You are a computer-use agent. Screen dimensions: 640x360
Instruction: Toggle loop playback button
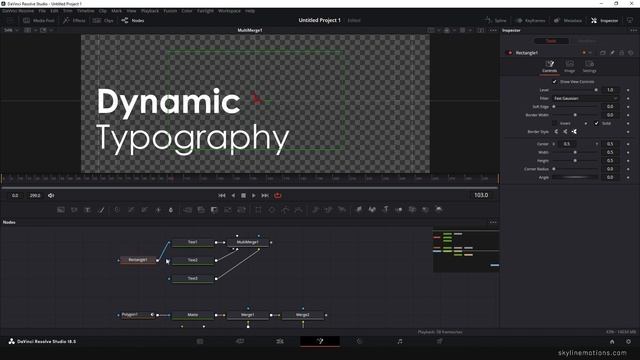[278, 196]
